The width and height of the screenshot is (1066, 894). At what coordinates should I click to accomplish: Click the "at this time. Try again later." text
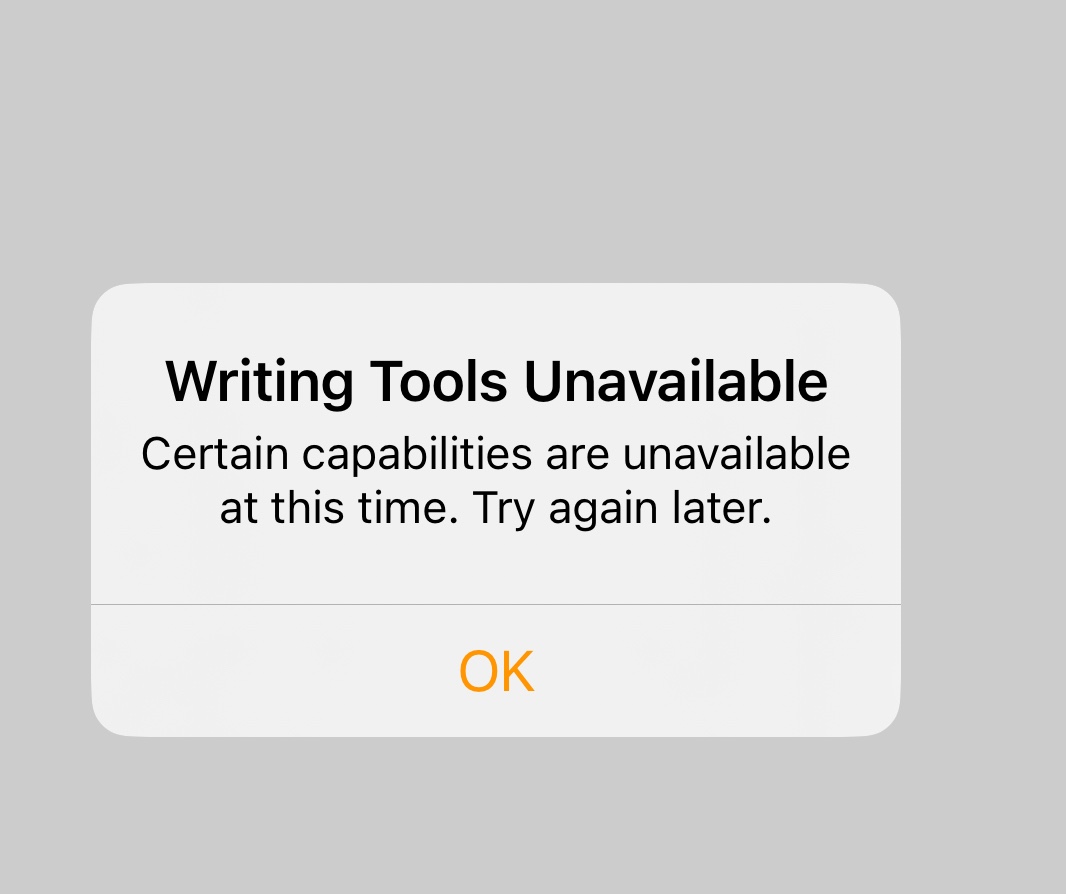(496, 507)
